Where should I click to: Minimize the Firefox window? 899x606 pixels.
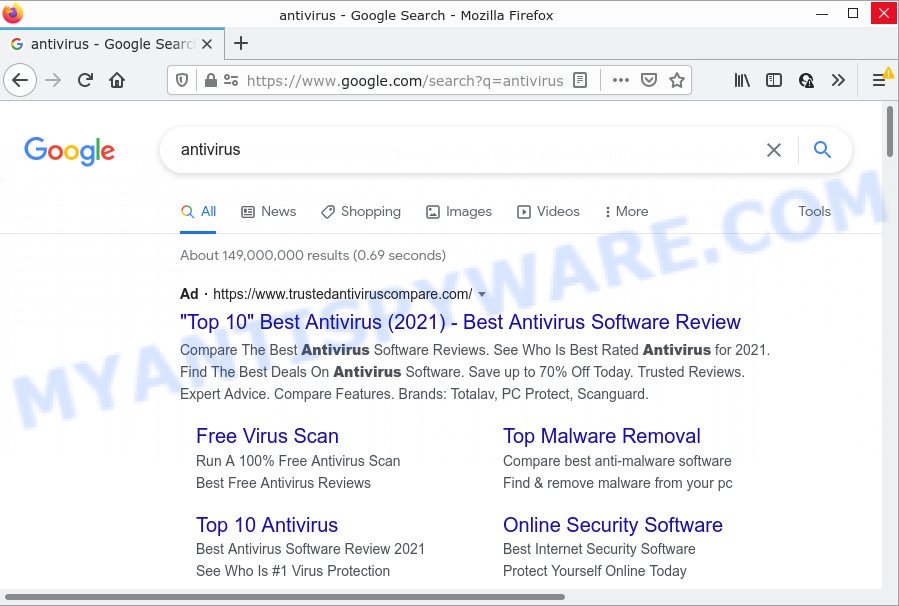822,13
